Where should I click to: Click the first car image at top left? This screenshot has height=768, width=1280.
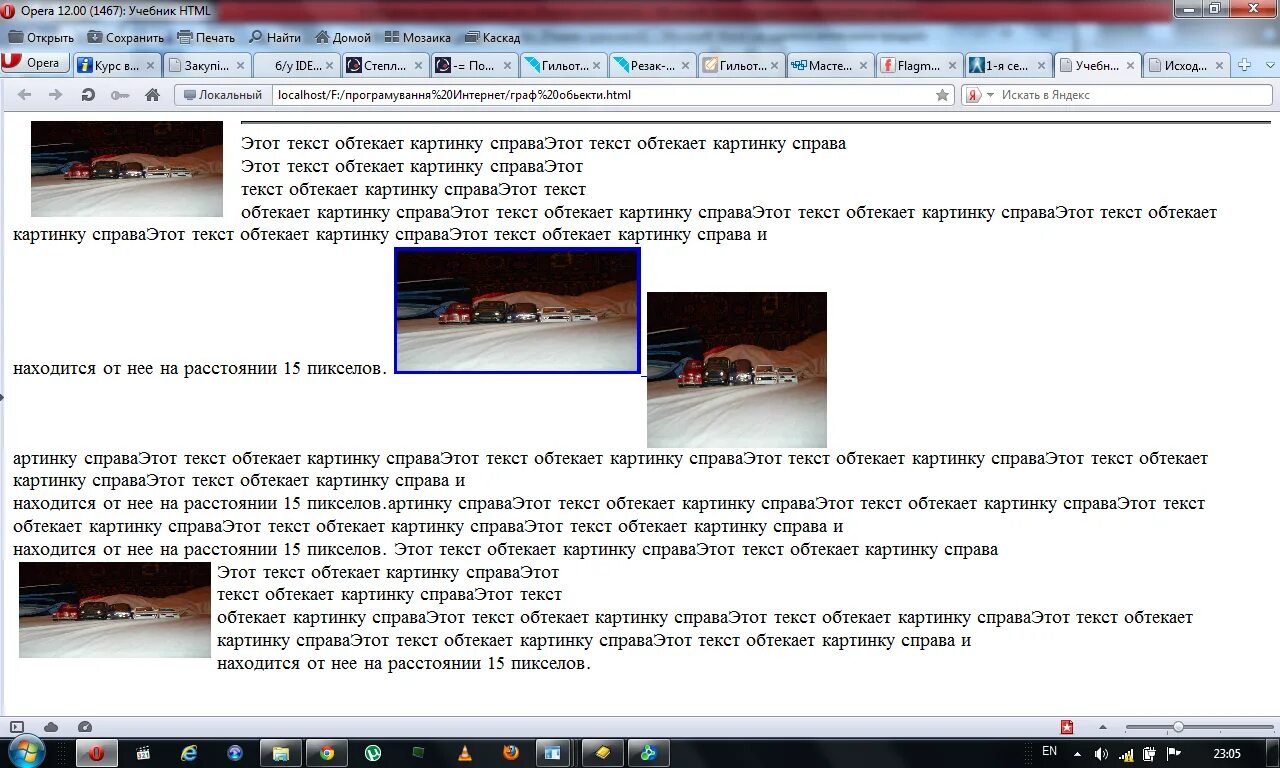(x=127, y=169)
